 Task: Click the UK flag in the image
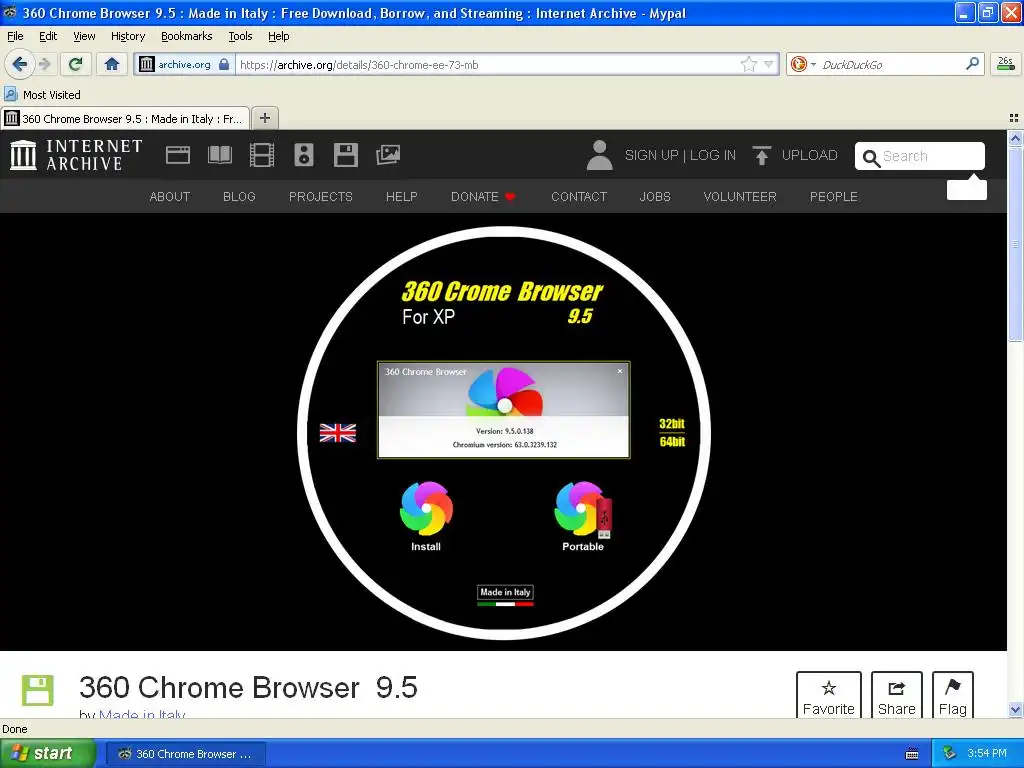(x=338, y=432)
